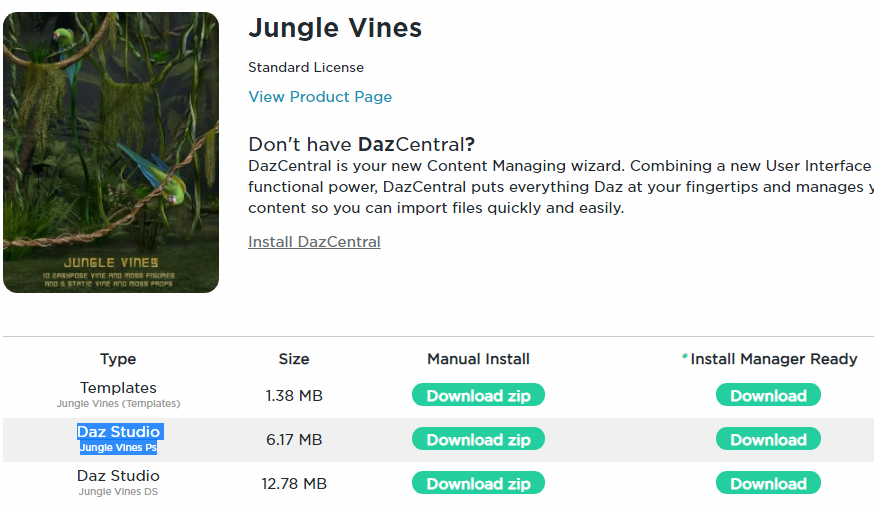Click the Jungle Vines DS subtitle text

118,492
